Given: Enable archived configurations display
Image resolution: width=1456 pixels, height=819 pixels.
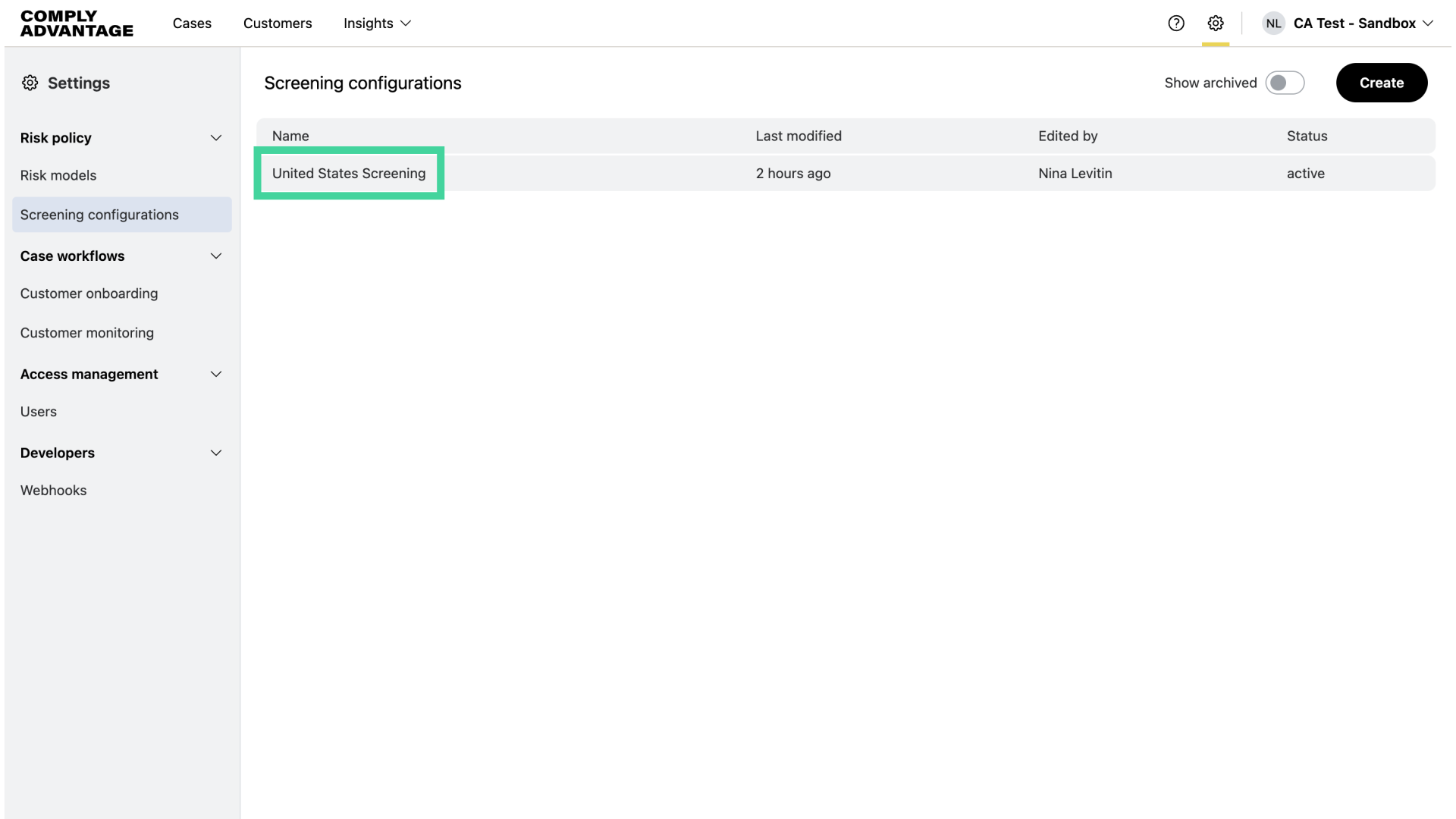Looking at the screenshot, I should tap(1285, 83).
